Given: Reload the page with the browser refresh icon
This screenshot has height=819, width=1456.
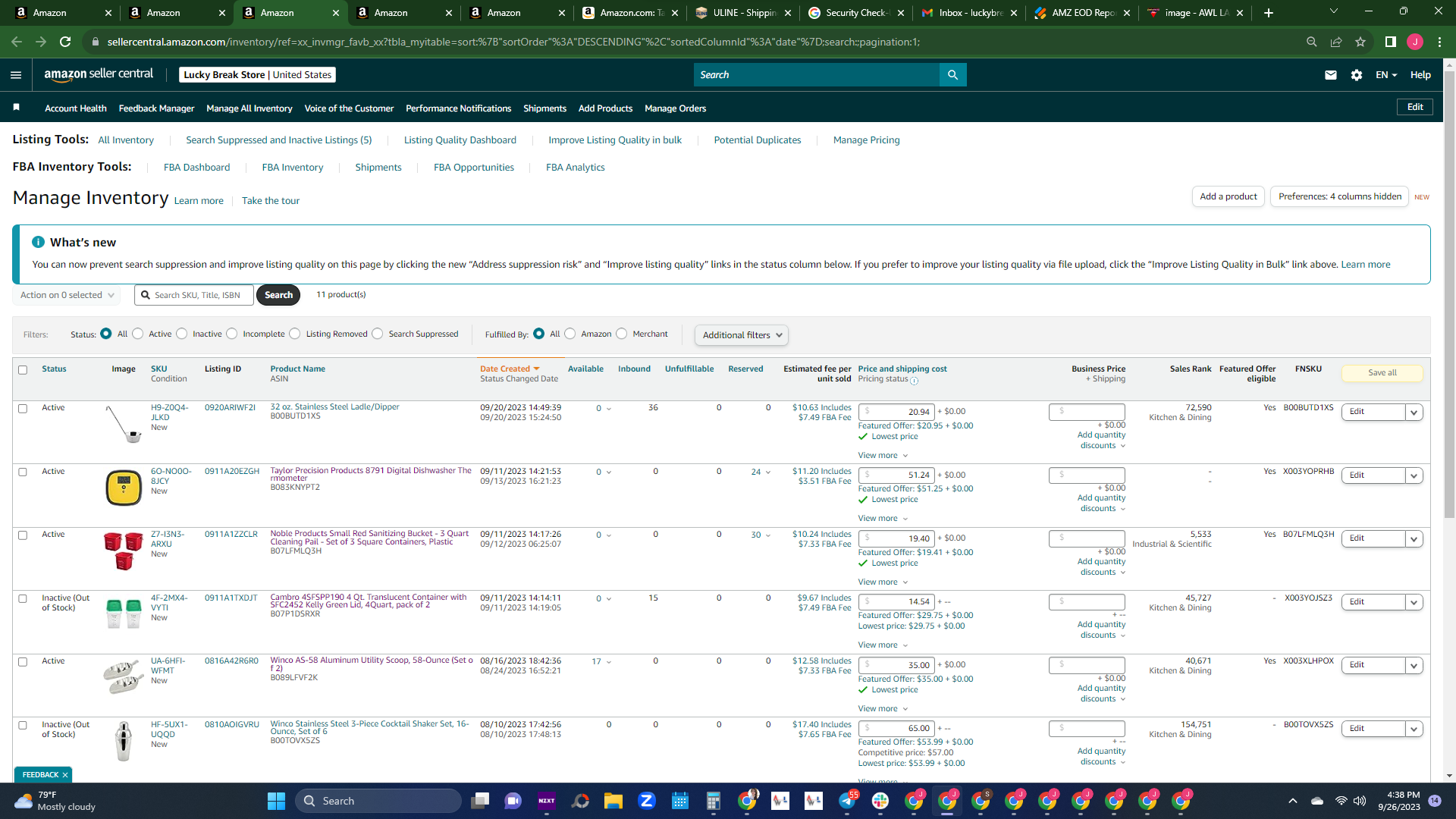Looking at the screenshot, I should (x=65, y=42).
